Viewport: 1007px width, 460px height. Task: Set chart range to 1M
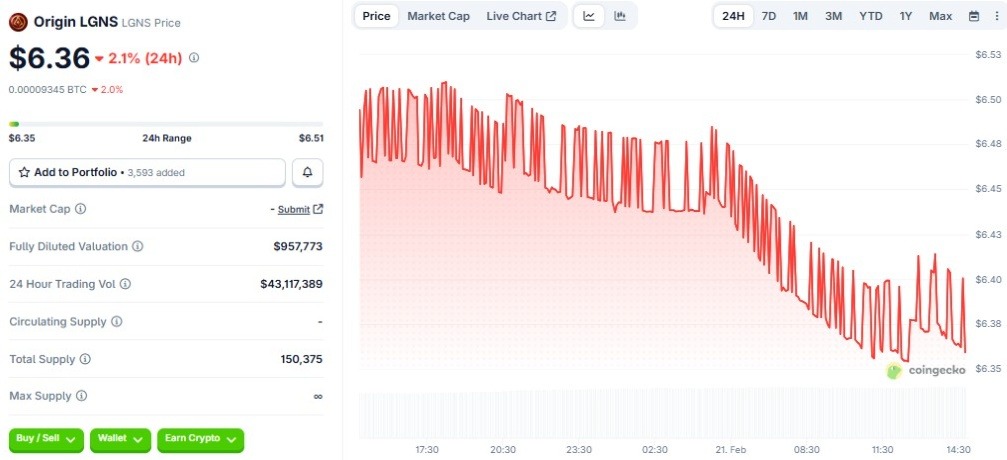(800, 16)
